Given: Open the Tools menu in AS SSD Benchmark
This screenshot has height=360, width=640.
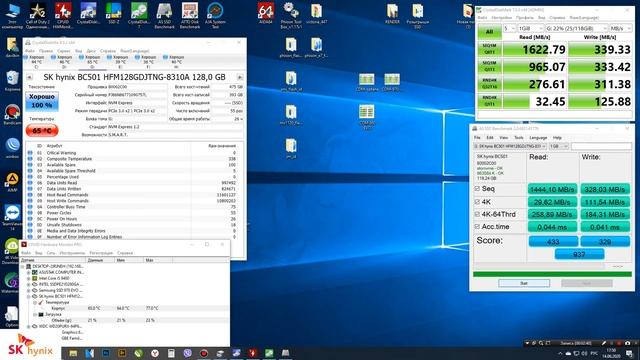Looking at the screenshot, I should [x=519, y=138].
